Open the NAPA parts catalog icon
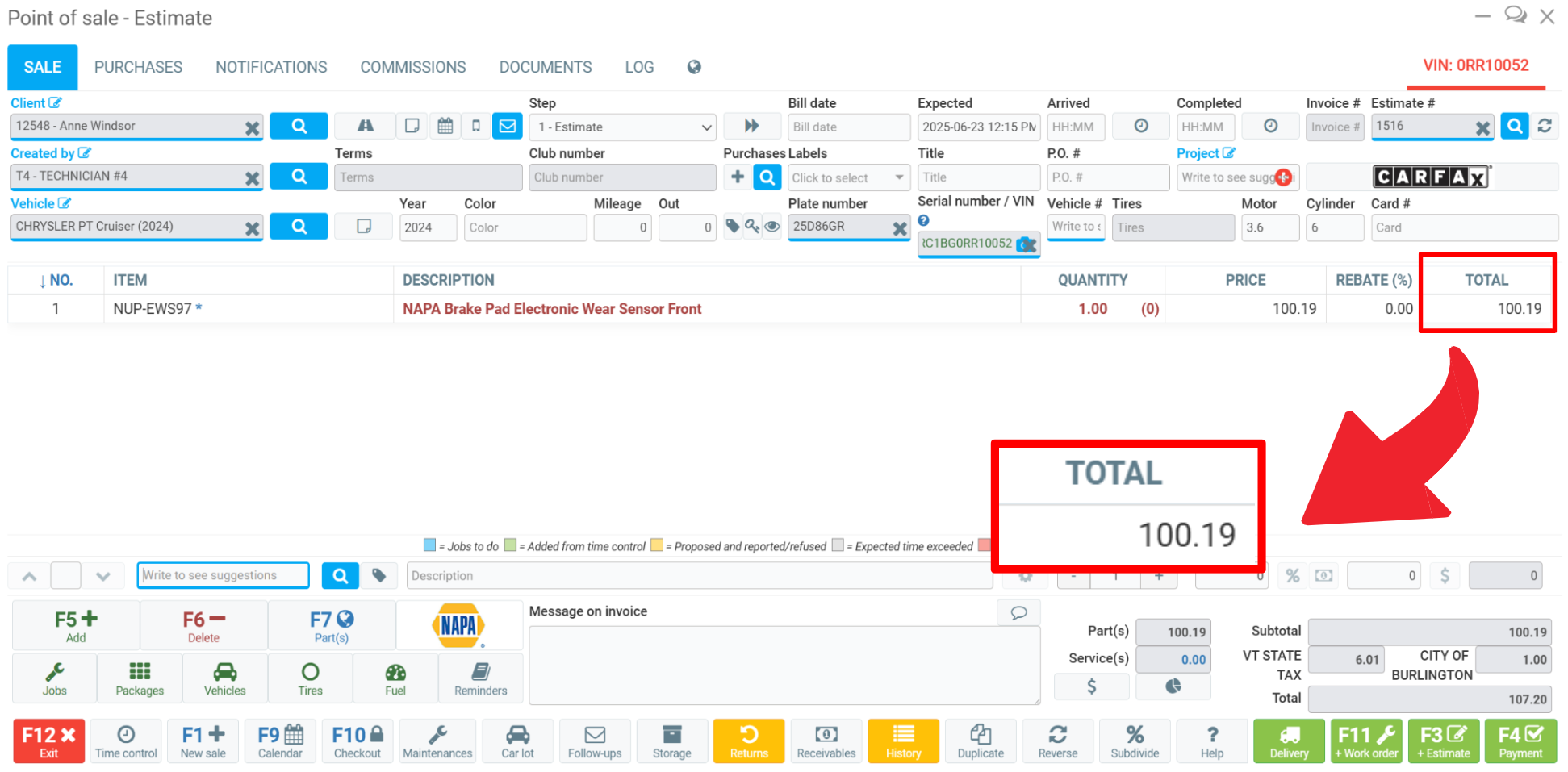Screen dimensions: 1568x772 click(x=458, y=625)
